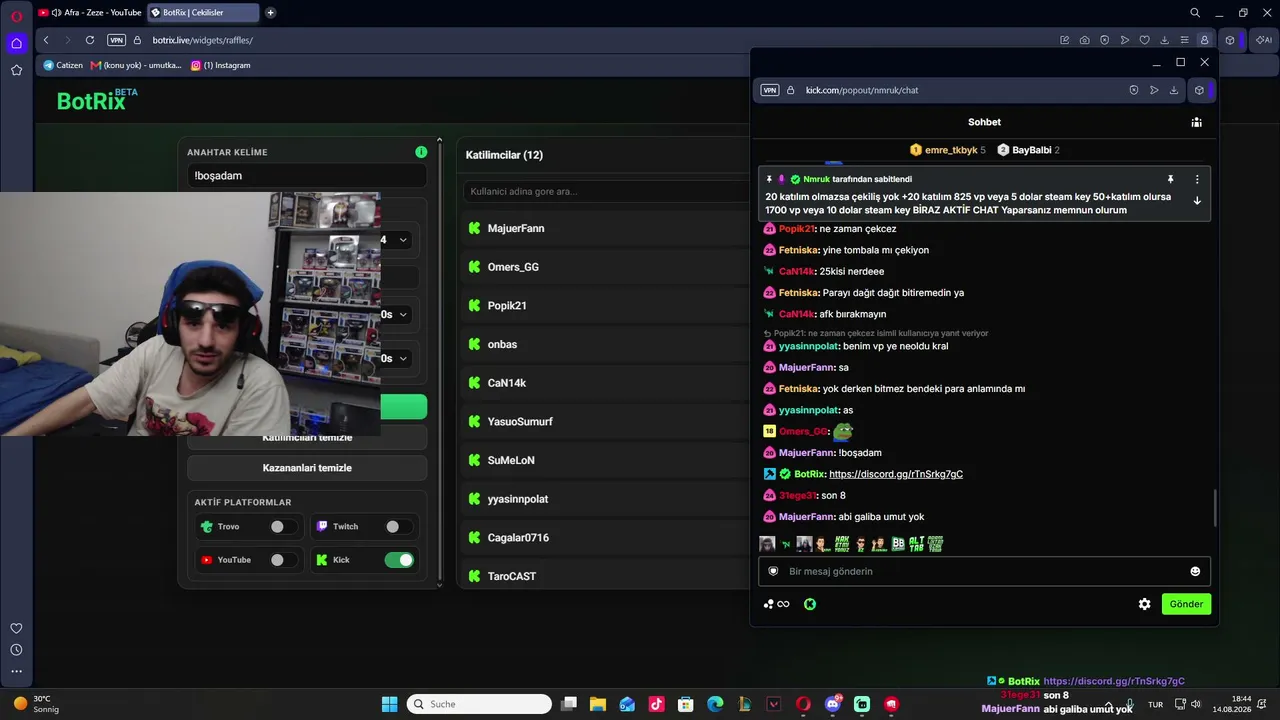
Task: Open the new tab plus button
Action: click(x=270, y=13)
